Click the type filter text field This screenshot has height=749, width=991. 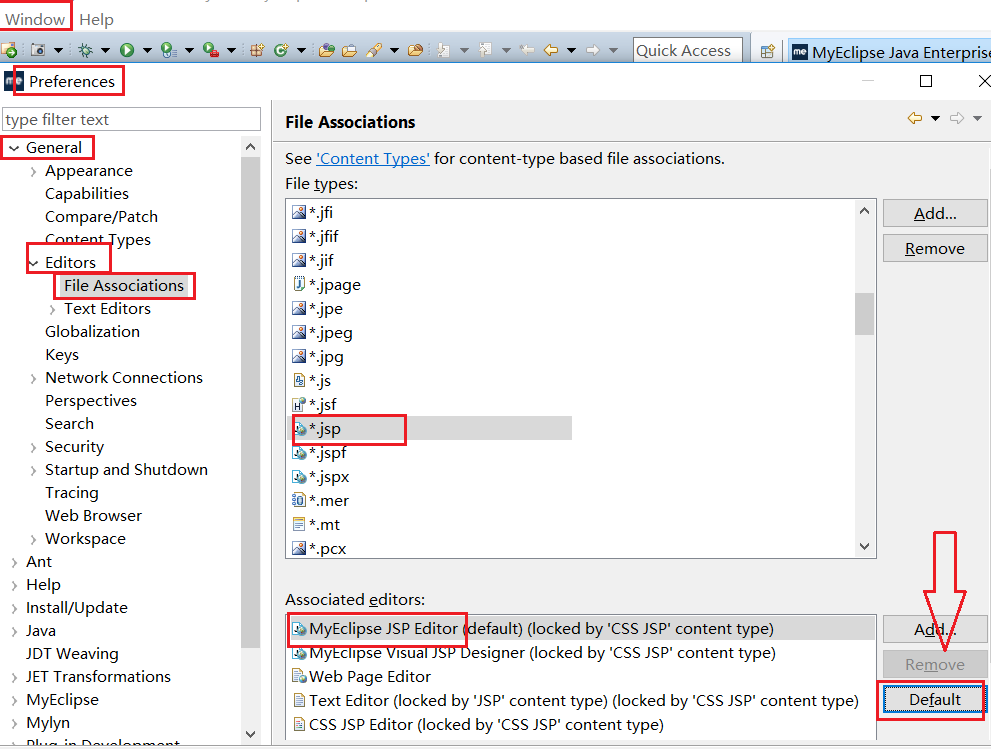pos(131,119)
